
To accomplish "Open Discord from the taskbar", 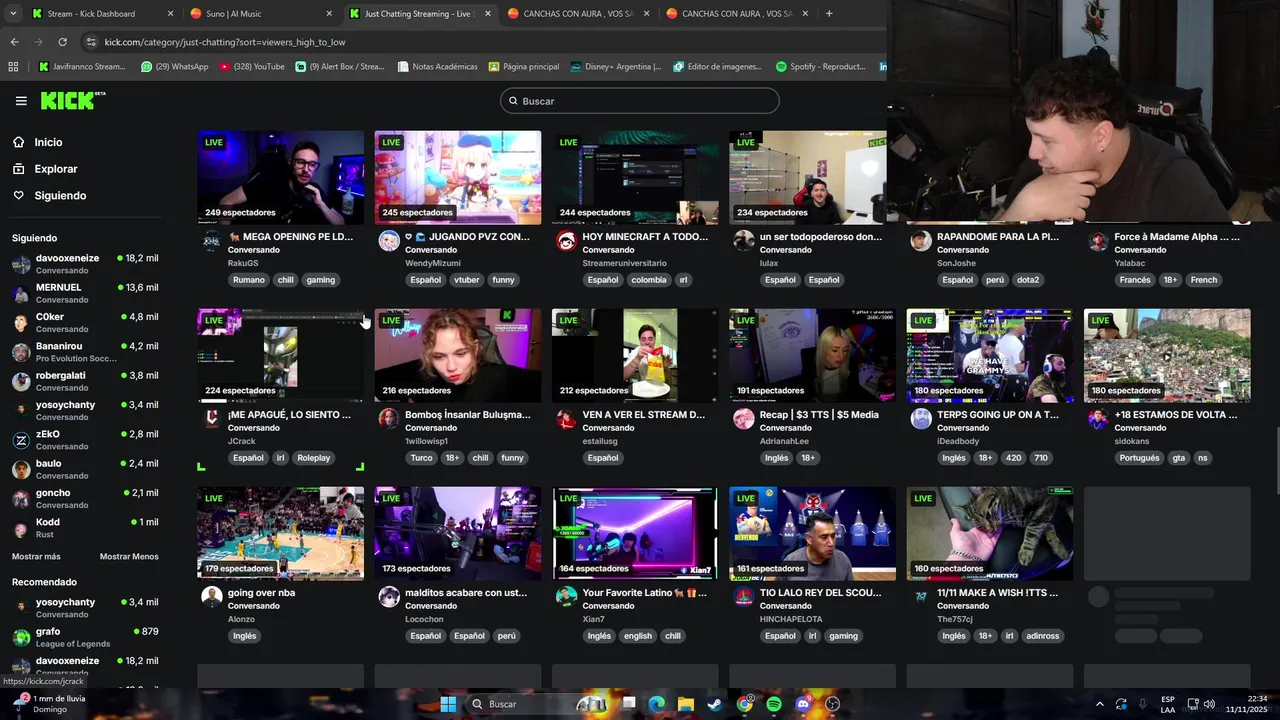I will pyautogui.click(x=803, y=704).
